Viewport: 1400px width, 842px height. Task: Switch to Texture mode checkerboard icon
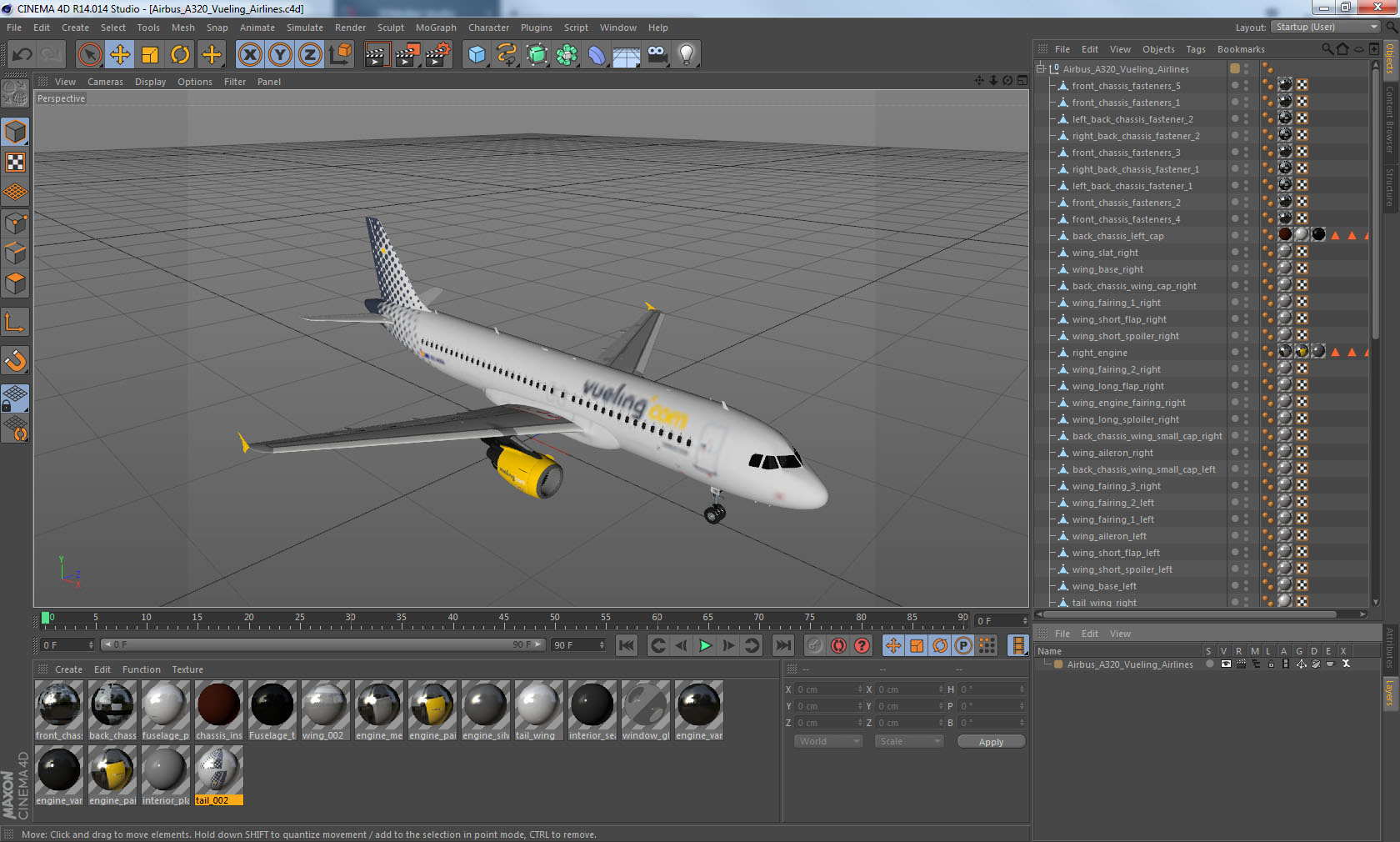click(15, 162)
